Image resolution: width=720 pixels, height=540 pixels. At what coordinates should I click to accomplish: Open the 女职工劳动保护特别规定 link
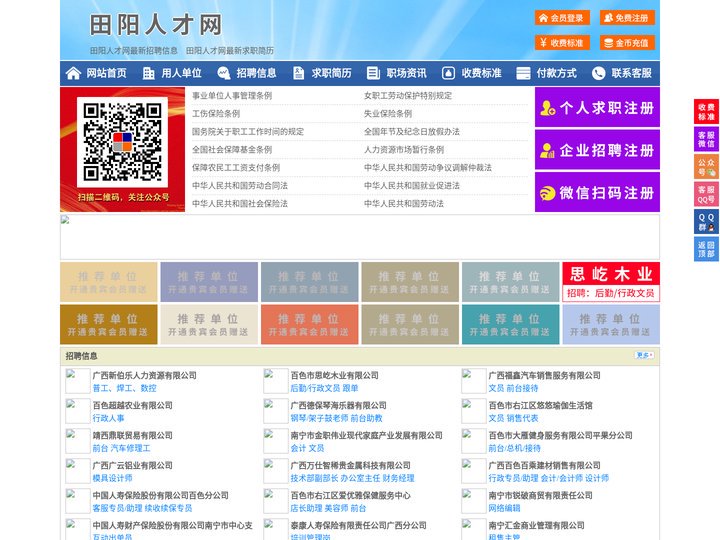tap(408, 96)
